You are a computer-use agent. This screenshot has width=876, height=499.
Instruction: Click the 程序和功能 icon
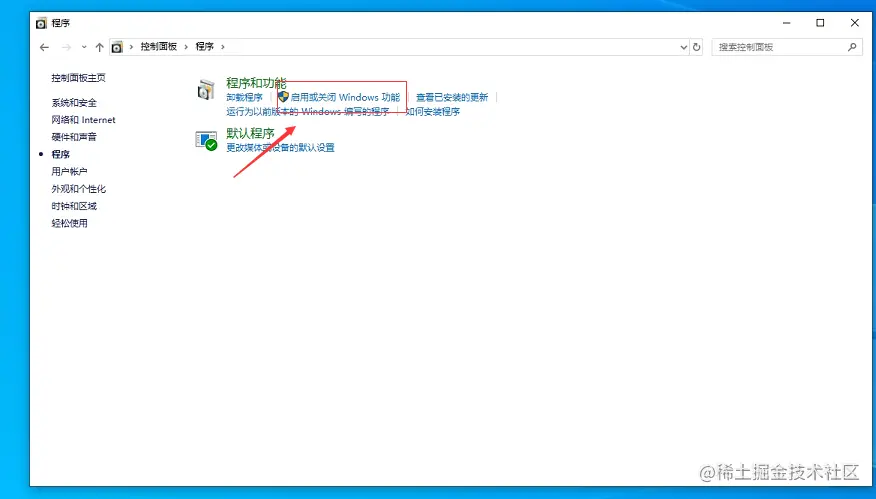[206, 89]
